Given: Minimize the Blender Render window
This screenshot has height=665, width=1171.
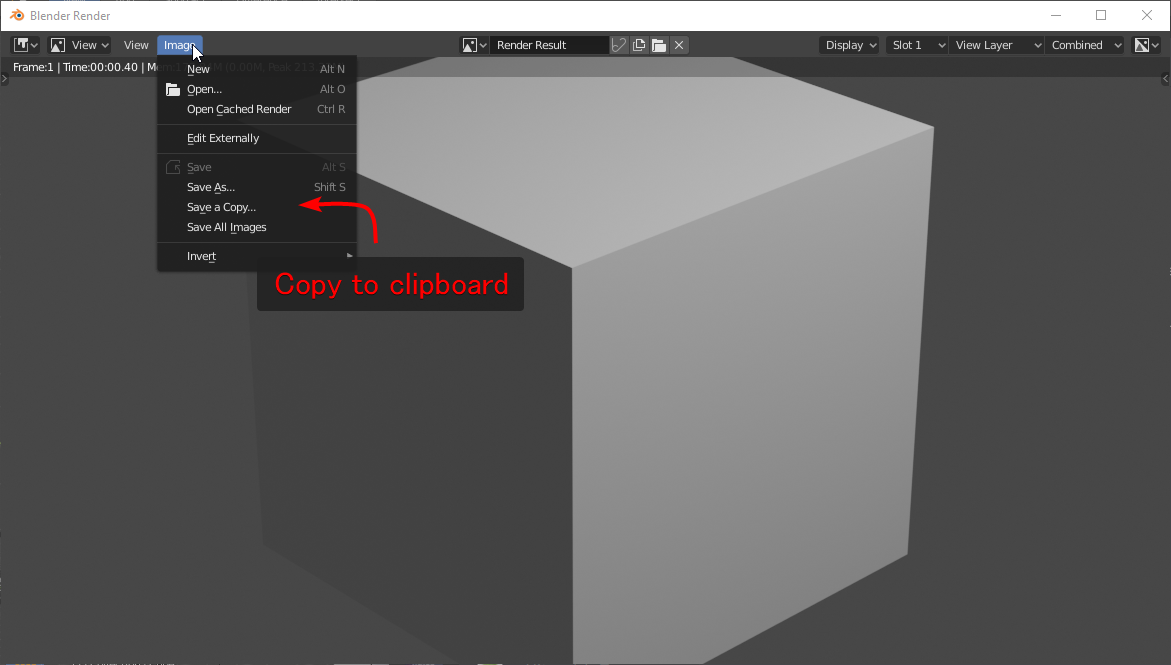Looking at the screenshot, I should point(1055,15).
